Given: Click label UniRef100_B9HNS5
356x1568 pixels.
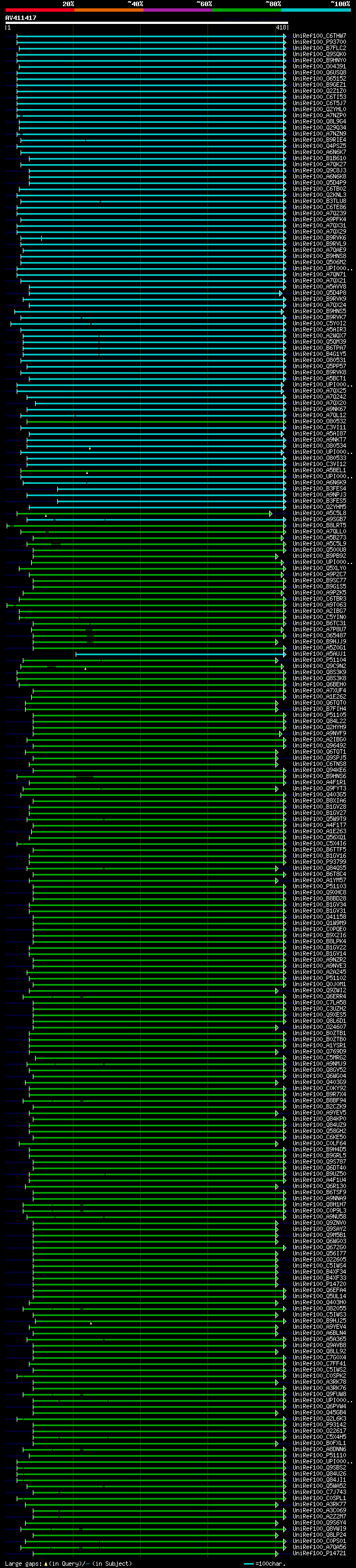Looking at the screenshot, I should [319, 311].
